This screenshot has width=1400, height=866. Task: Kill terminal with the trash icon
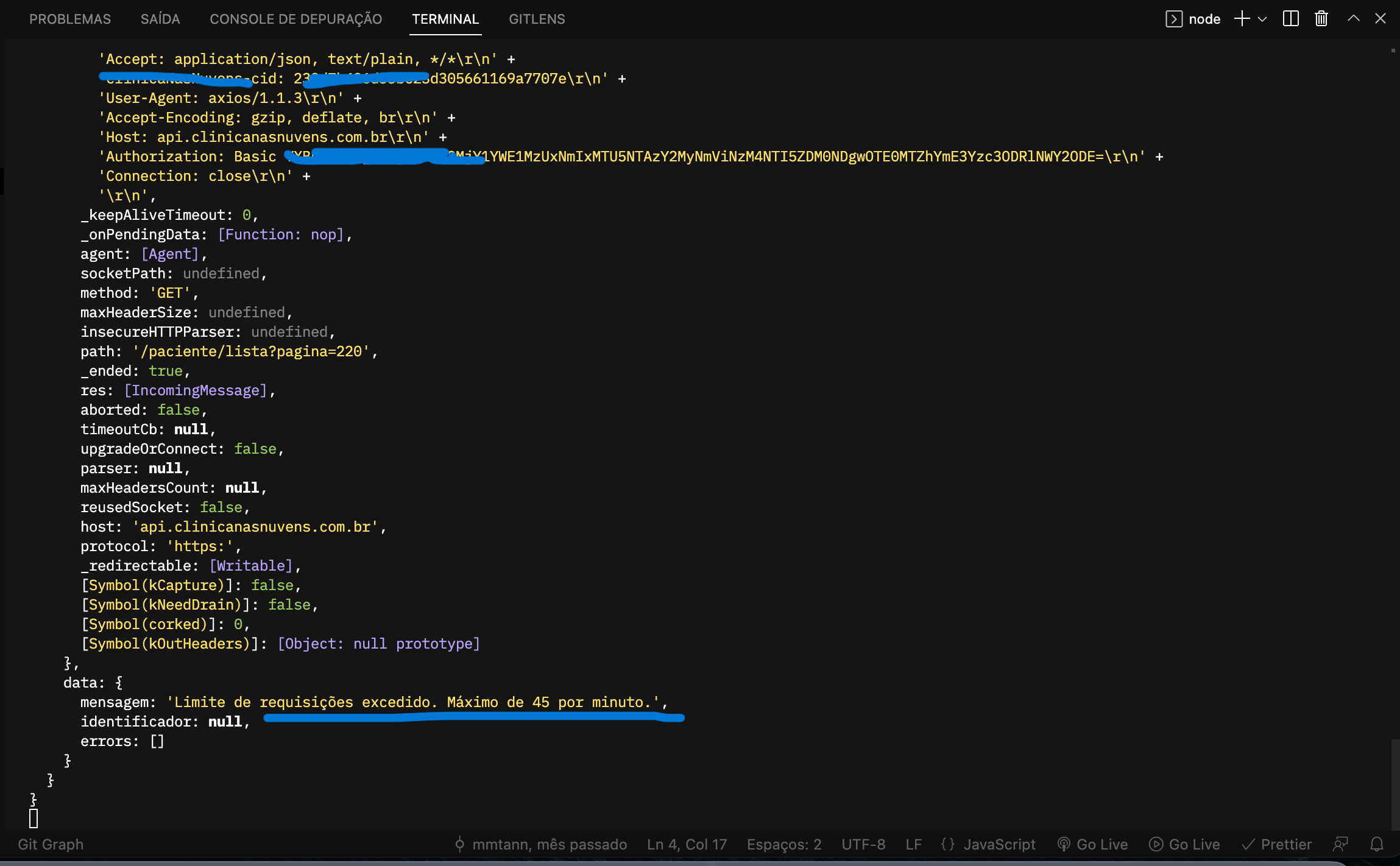1321,19
